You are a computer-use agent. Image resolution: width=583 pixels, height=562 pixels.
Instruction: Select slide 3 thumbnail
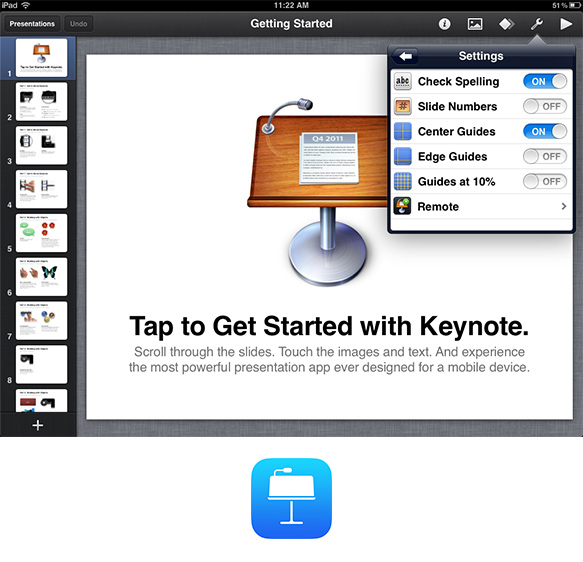point(41,145)
